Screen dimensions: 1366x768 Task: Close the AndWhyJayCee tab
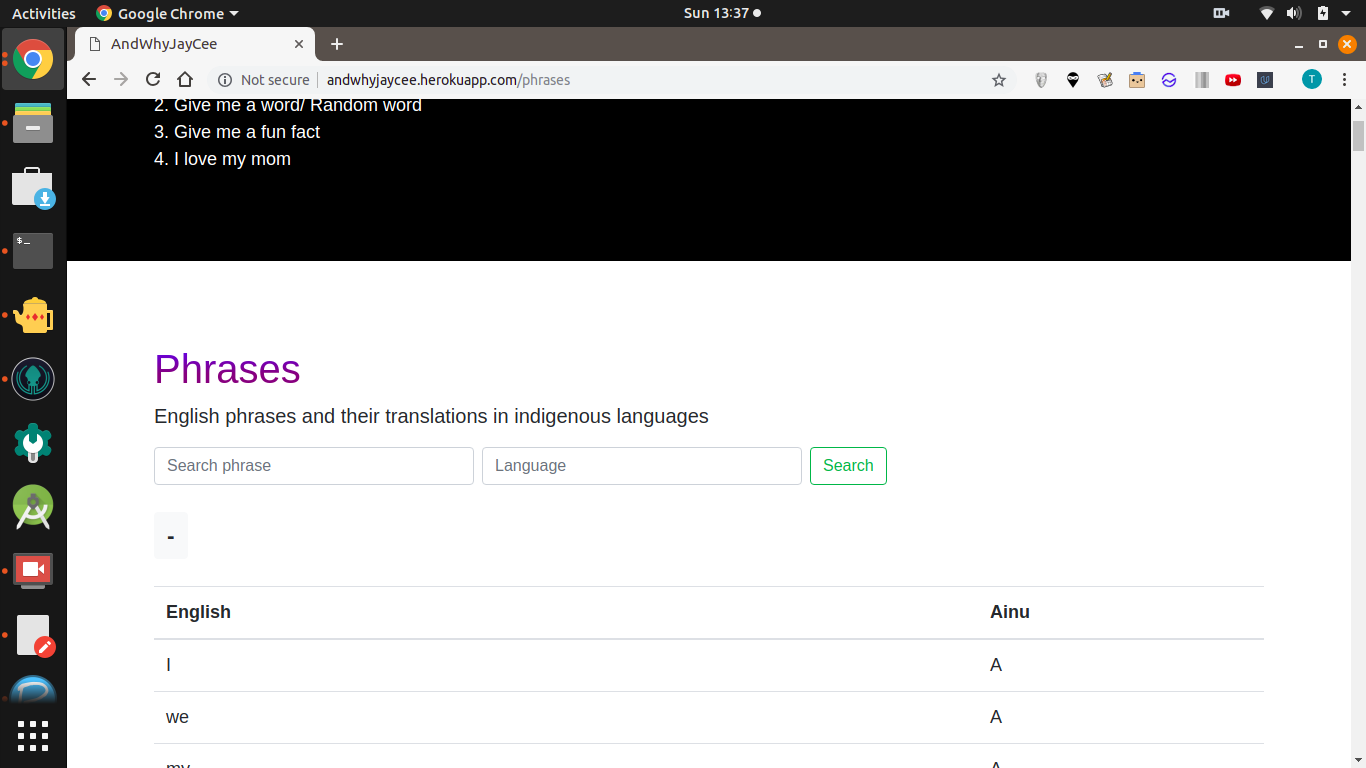click(x=299, y=44)
